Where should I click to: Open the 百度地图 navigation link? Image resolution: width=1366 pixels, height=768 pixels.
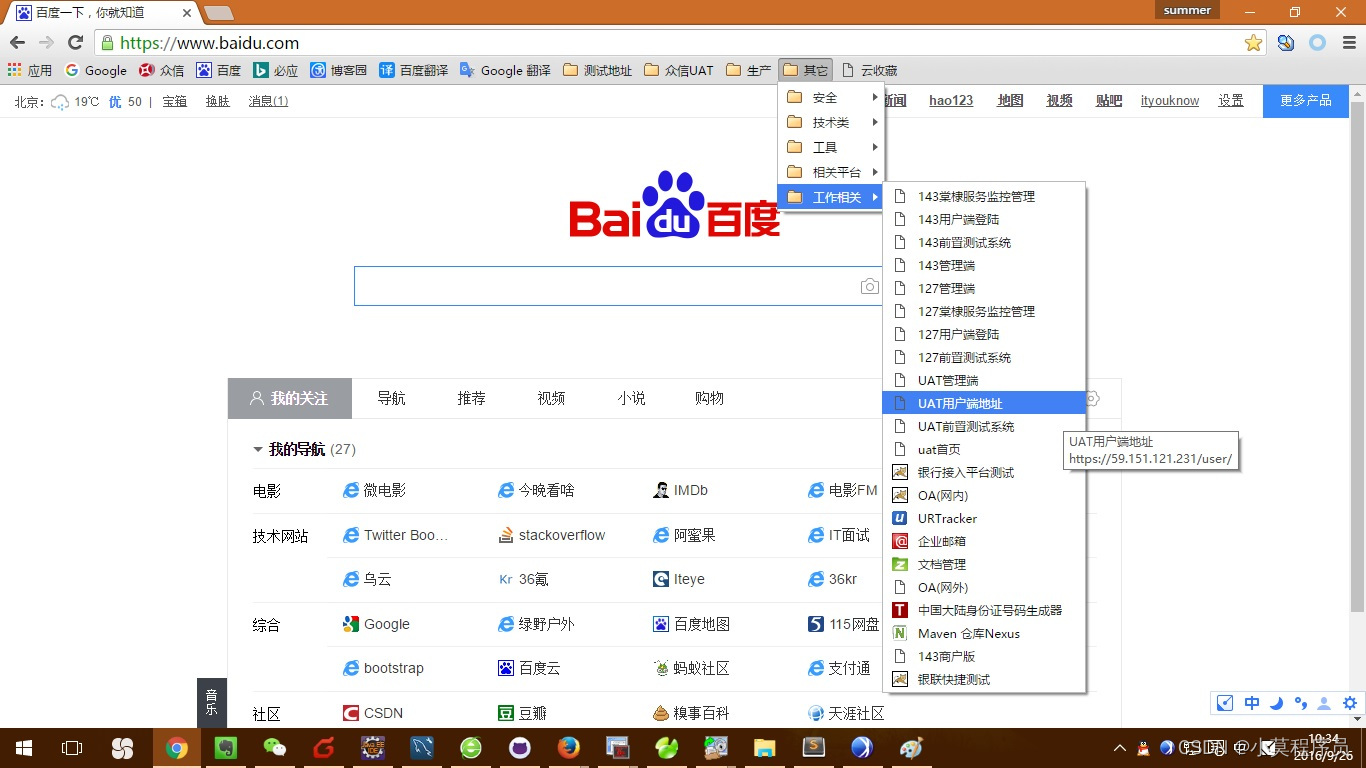pos(691,624)
